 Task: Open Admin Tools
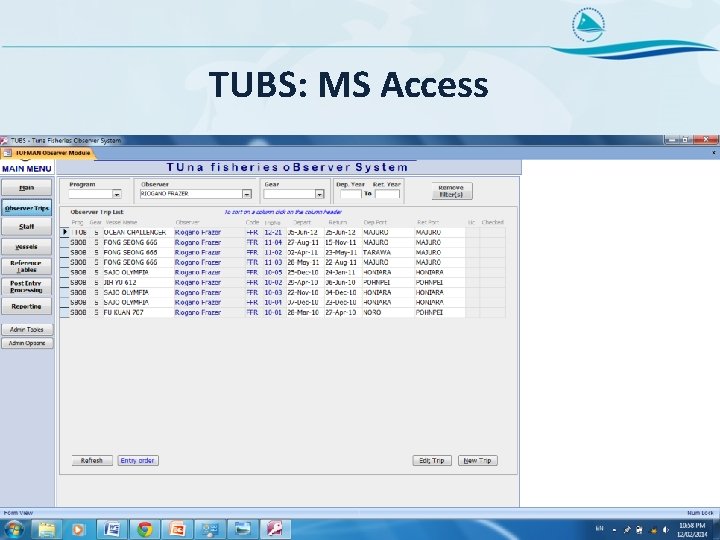click(27, 330)
